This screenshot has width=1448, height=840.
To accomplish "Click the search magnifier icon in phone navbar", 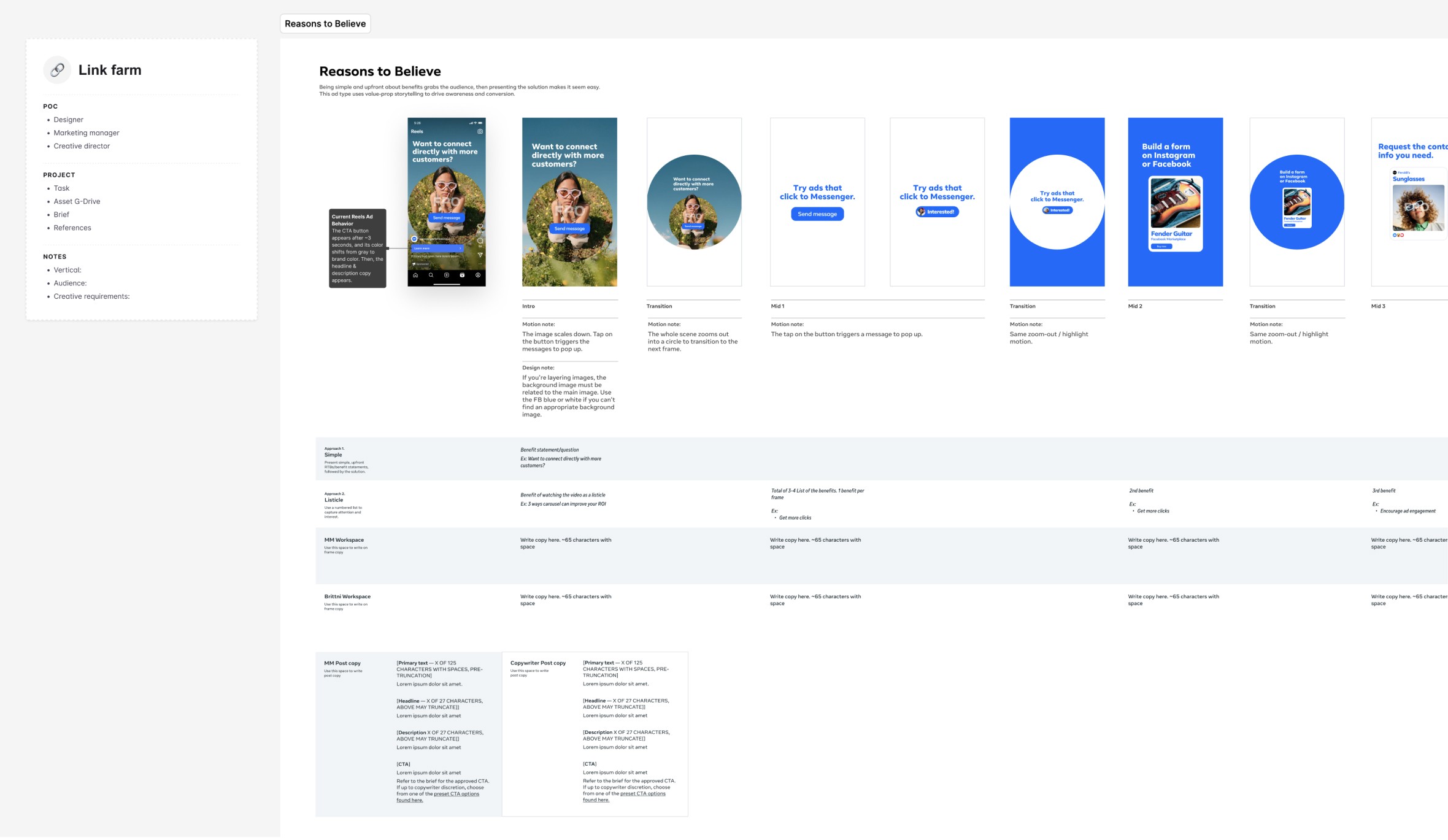I will (x=431, y=275).
